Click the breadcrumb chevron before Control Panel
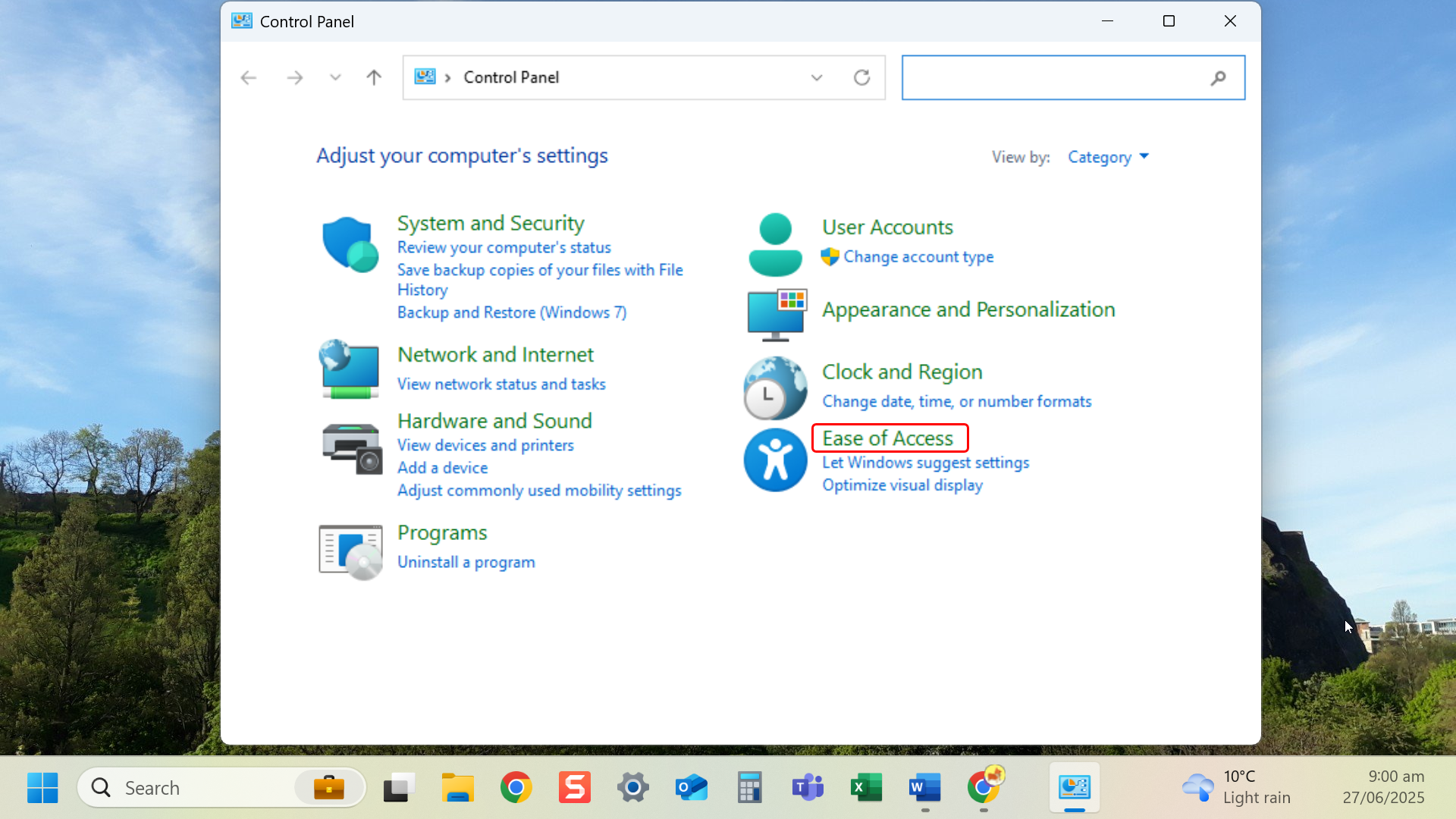The width and height of the screenshot is (1456, 819). coord(448,77)
